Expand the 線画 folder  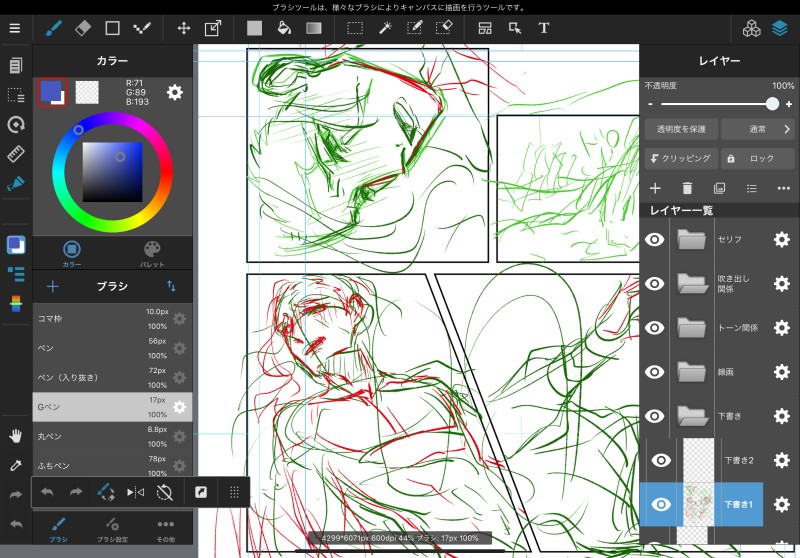coord(692,372)
